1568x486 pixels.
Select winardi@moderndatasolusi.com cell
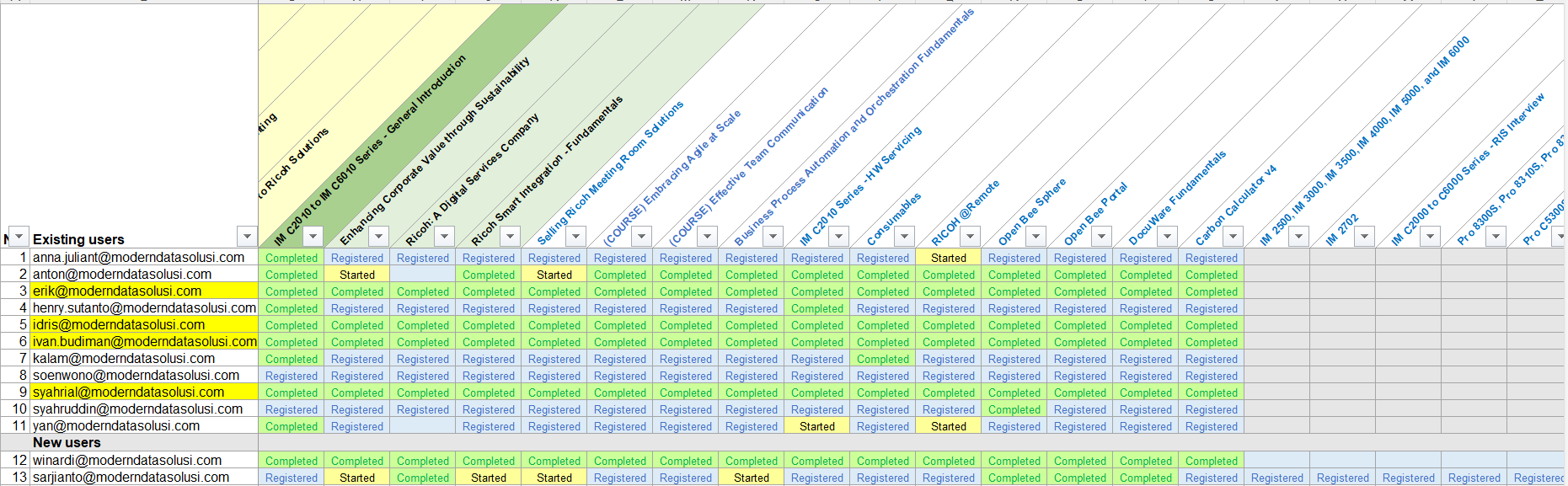(144, 461)
